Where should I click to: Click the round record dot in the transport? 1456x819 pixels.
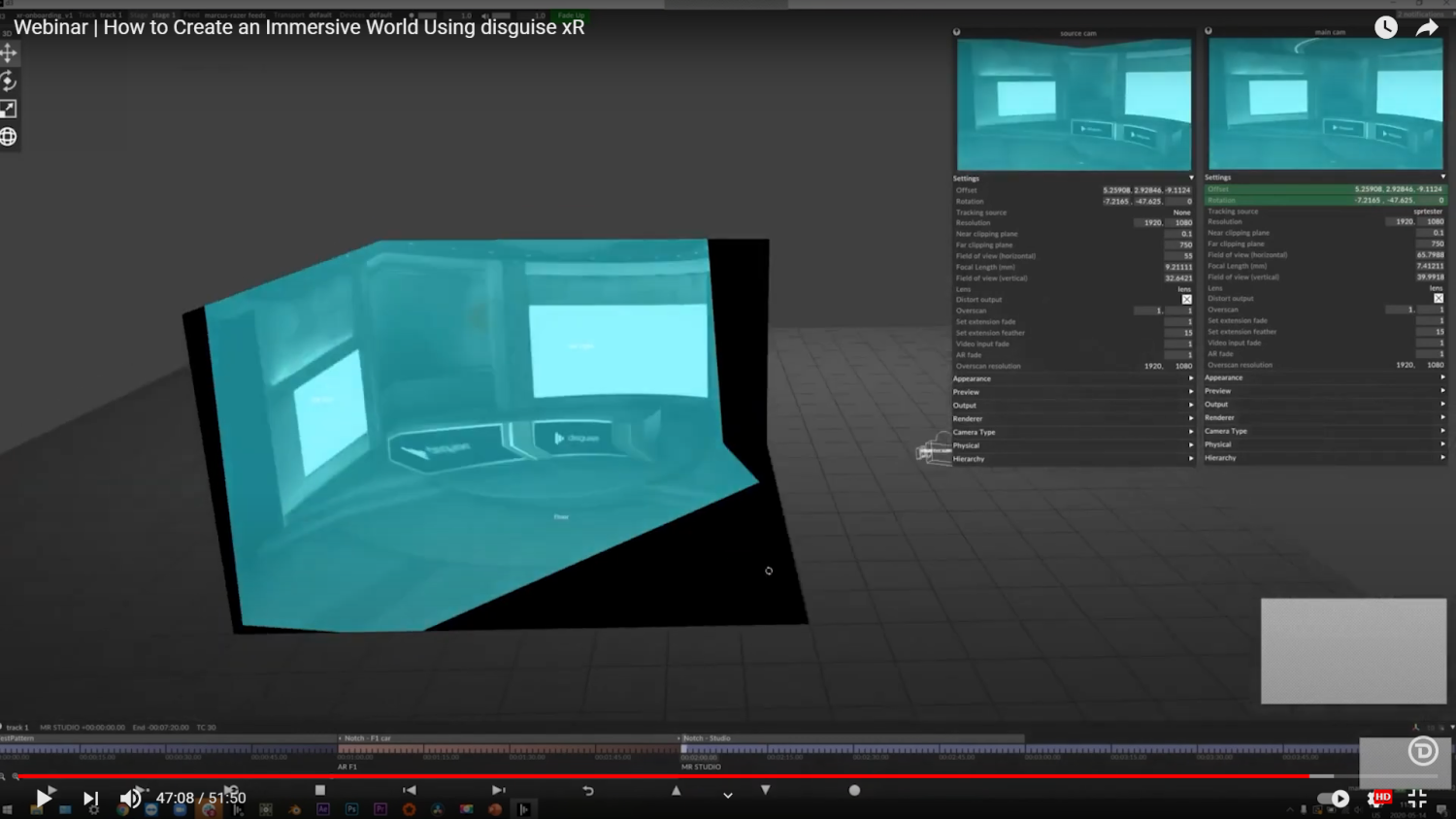click(854, 790)
